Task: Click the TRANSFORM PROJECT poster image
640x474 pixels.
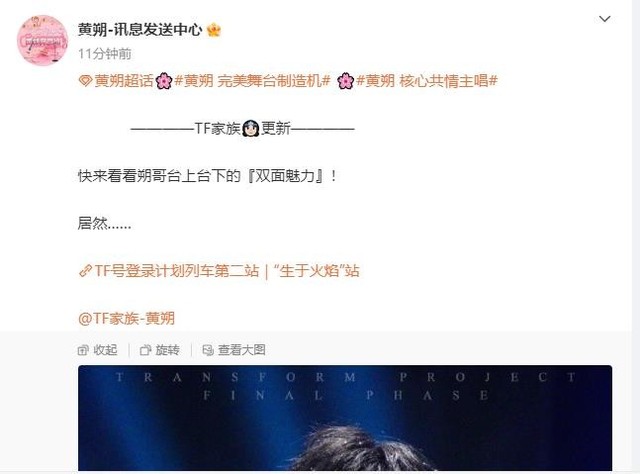Action: [345, 418]
